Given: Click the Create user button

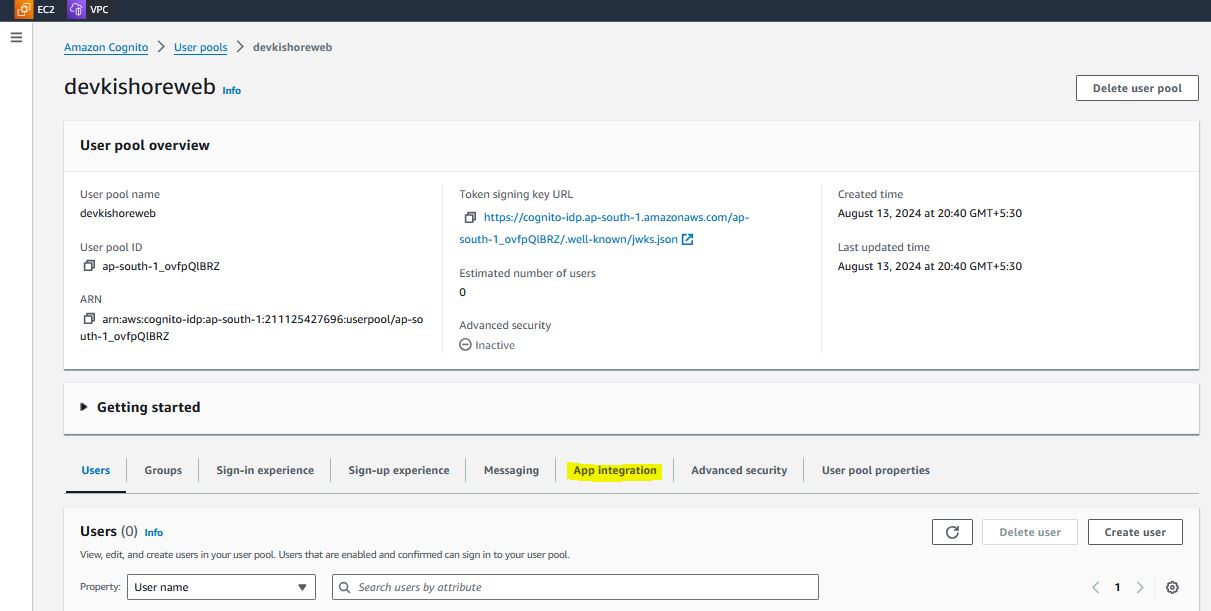Looking at the screenshot, I should pyautogui.click(x=1135, y=532).
